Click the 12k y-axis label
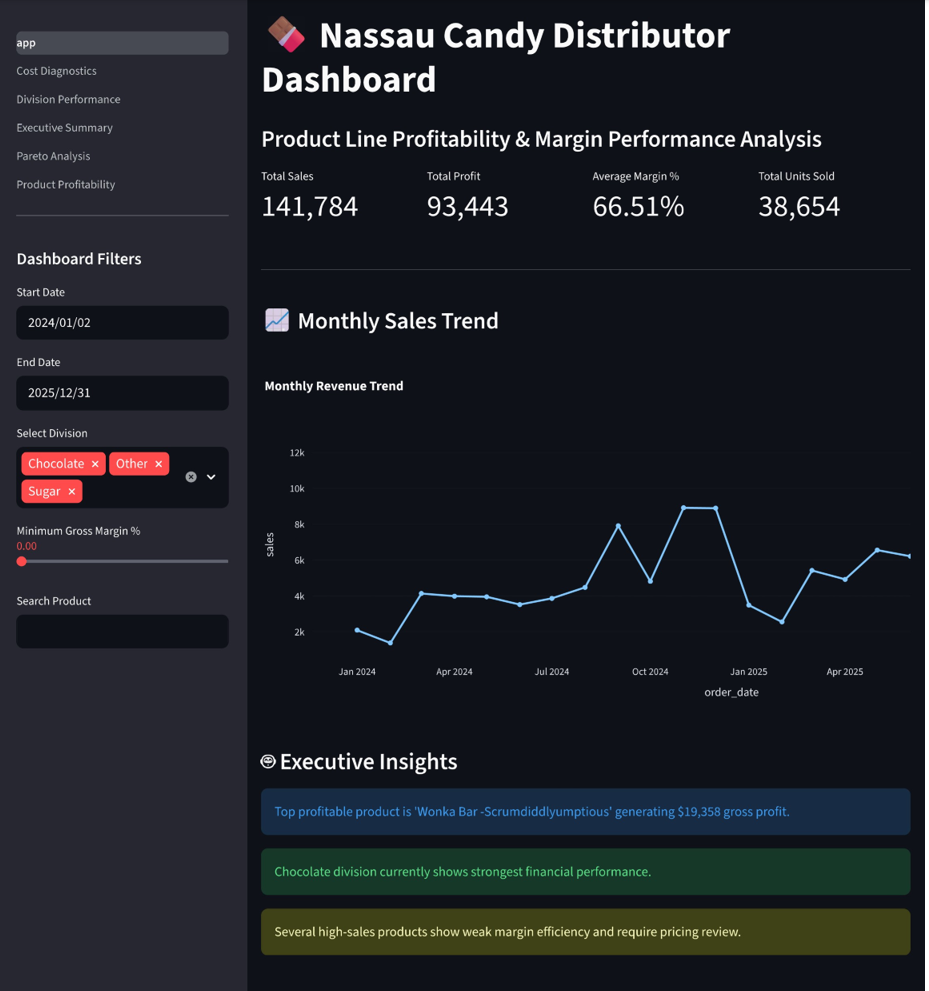The image size is (929, 991). pyautogui.click(x=297, y=453)
